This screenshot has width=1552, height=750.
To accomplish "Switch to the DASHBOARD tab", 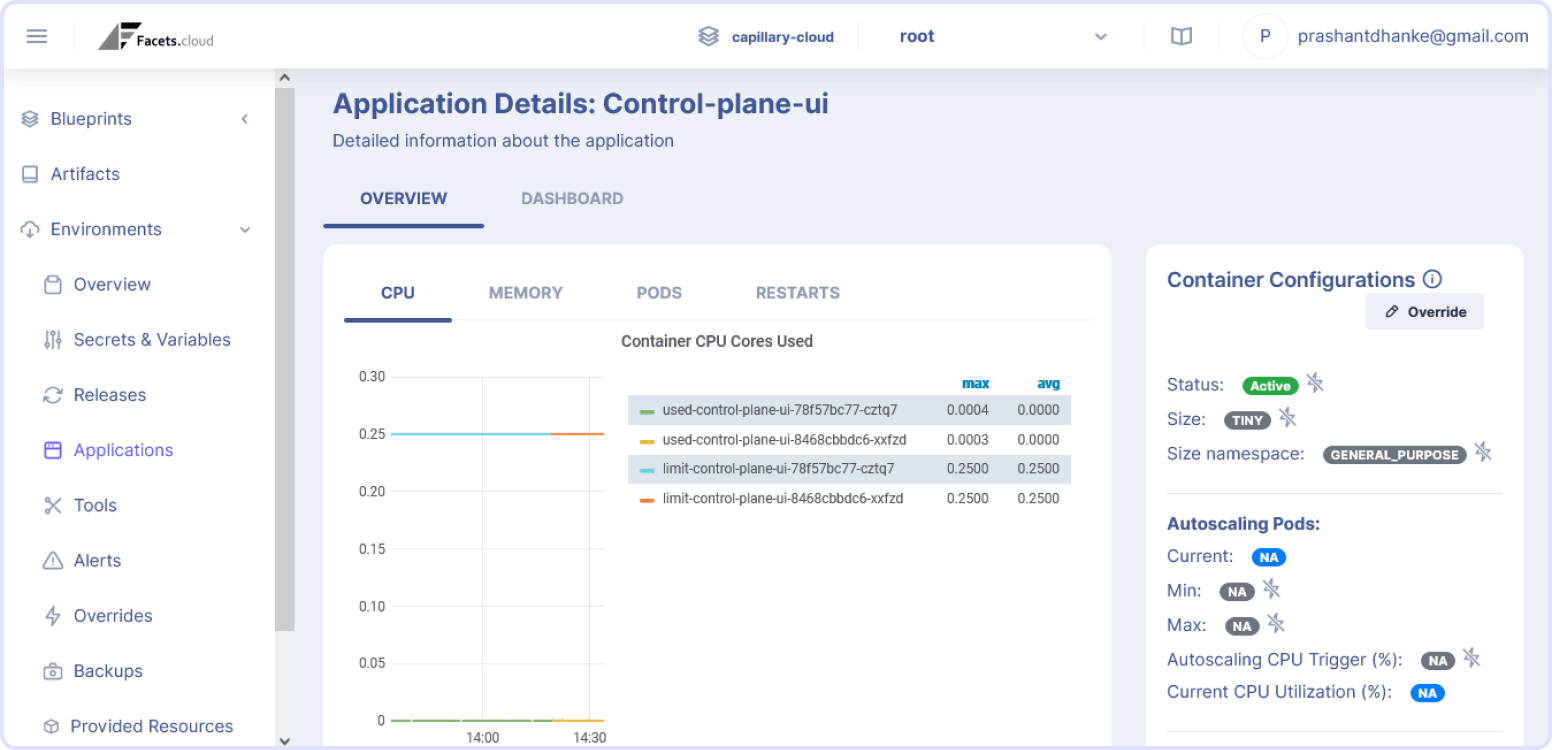I will pyautogui.click(x=572, y=199).
